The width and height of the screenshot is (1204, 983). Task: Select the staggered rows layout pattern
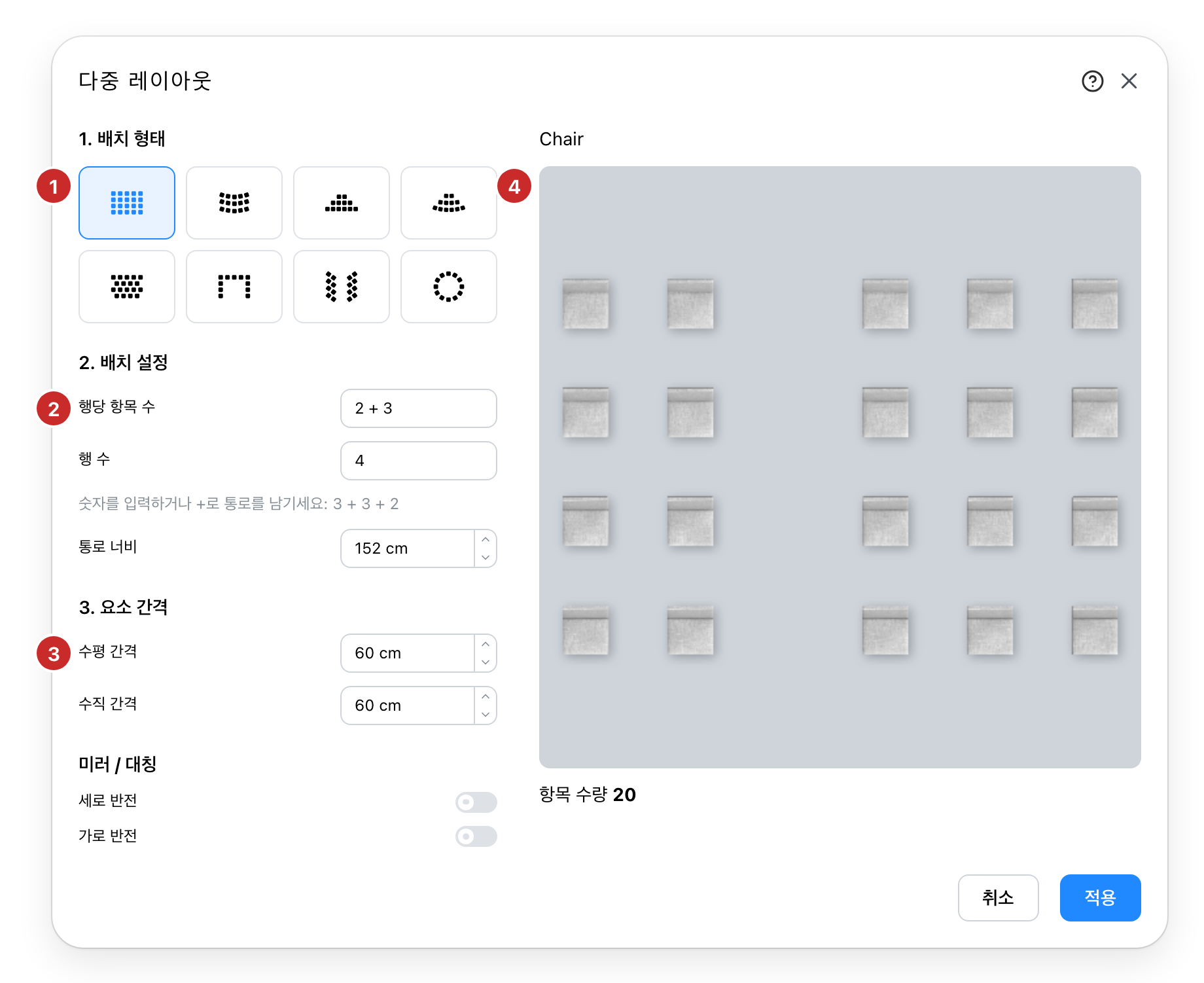tap(127, 287)
